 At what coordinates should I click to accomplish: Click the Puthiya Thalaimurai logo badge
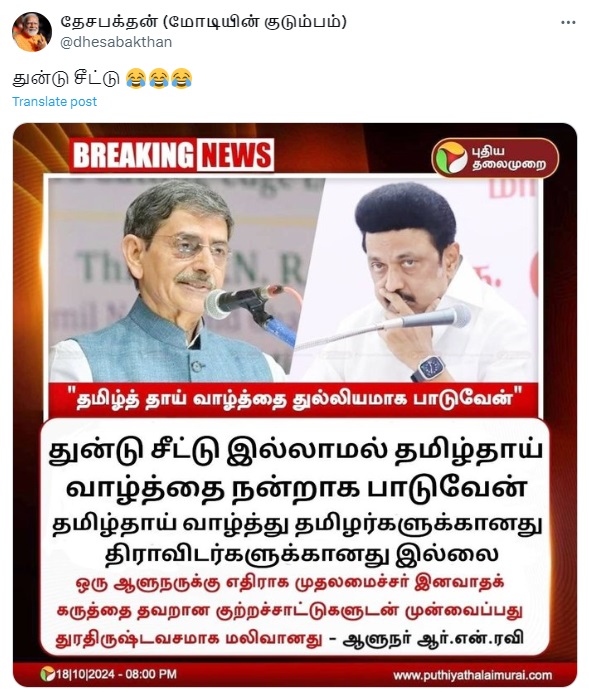[x=495, y=158]
